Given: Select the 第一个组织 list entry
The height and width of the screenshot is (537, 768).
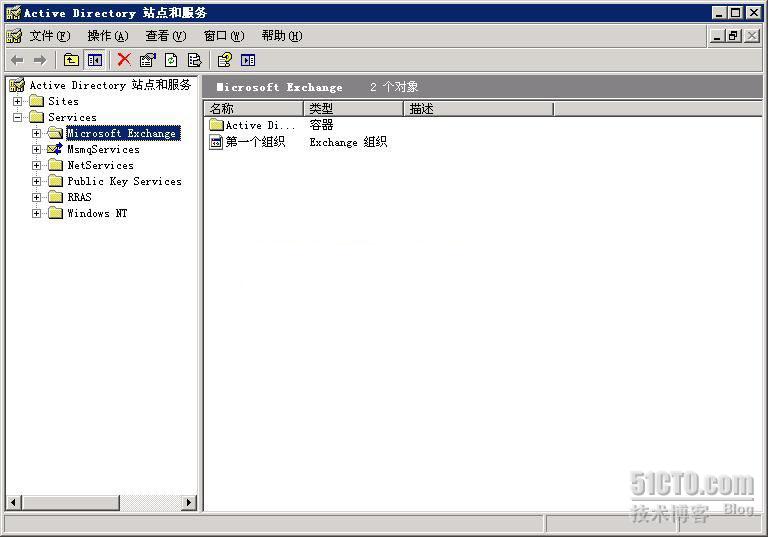Looking at the screenshot, I should coord(255,142).
